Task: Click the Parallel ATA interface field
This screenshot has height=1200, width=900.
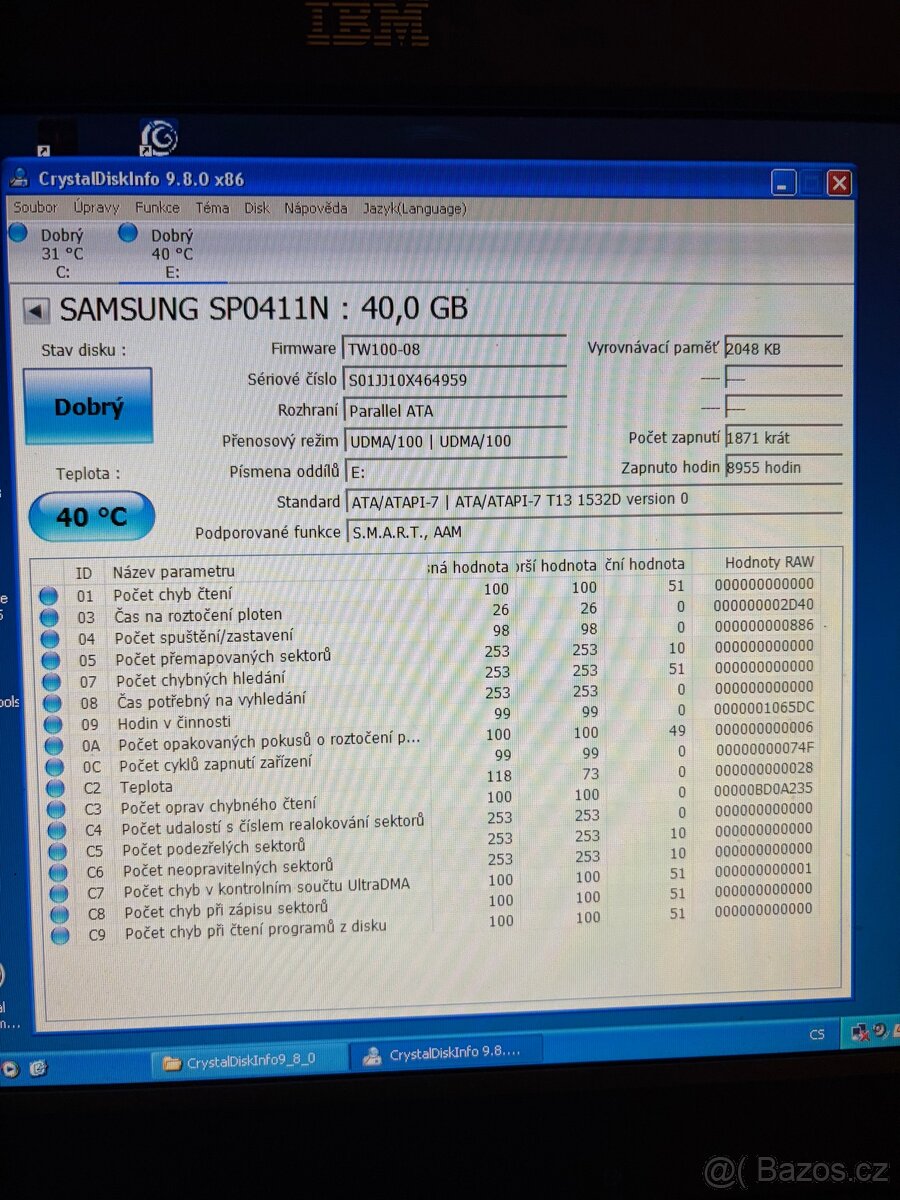Action: (x=454, y=410)
